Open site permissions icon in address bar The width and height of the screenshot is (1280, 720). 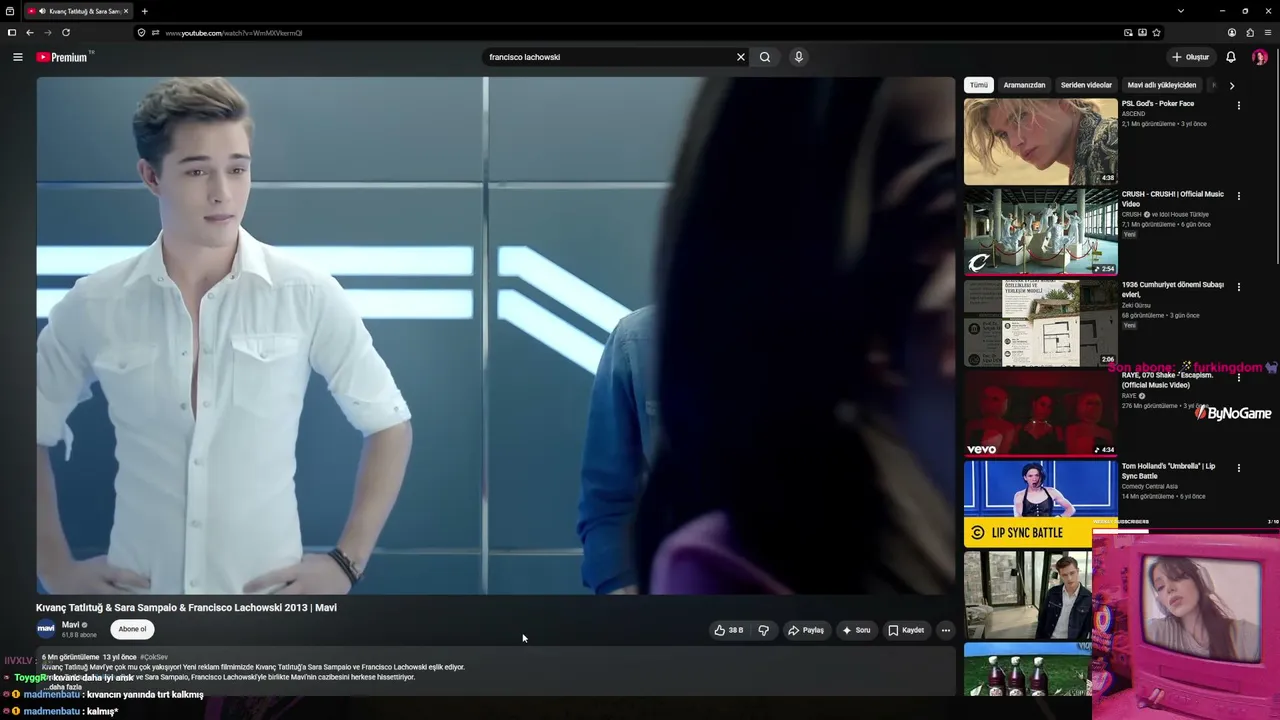155,33
